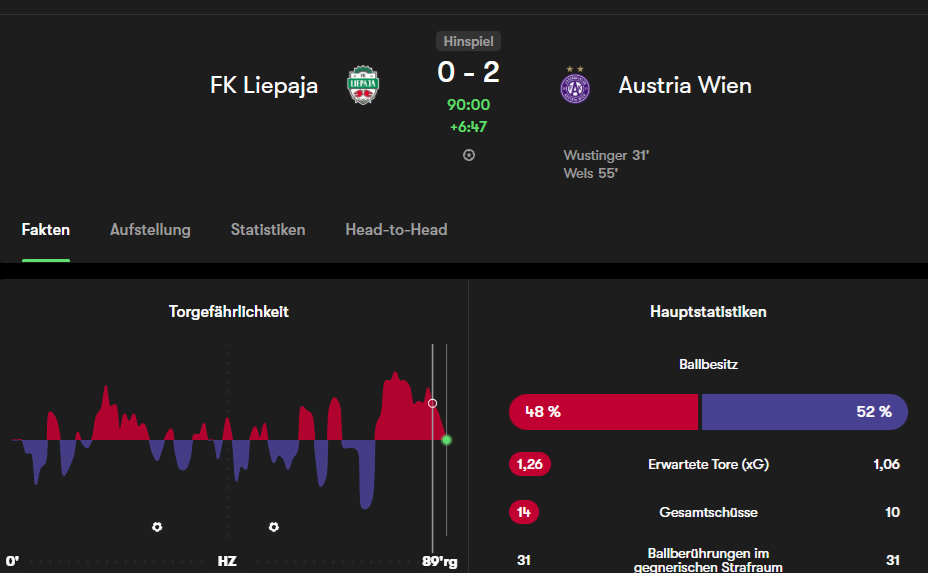Image resolution: width=928 pixels, height=573 pixels.
Task: Select the Fakten tab
Action: 46,230
